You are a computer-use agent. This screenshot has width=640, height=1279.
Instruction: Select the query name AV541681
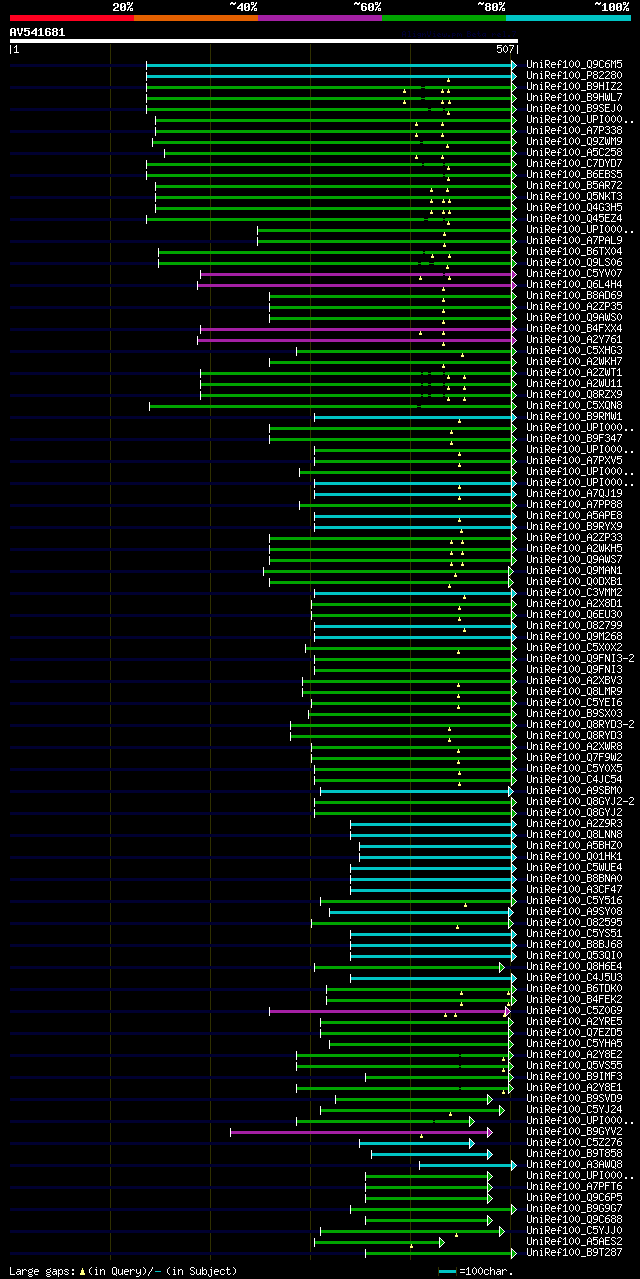click(x=37, y=32)
